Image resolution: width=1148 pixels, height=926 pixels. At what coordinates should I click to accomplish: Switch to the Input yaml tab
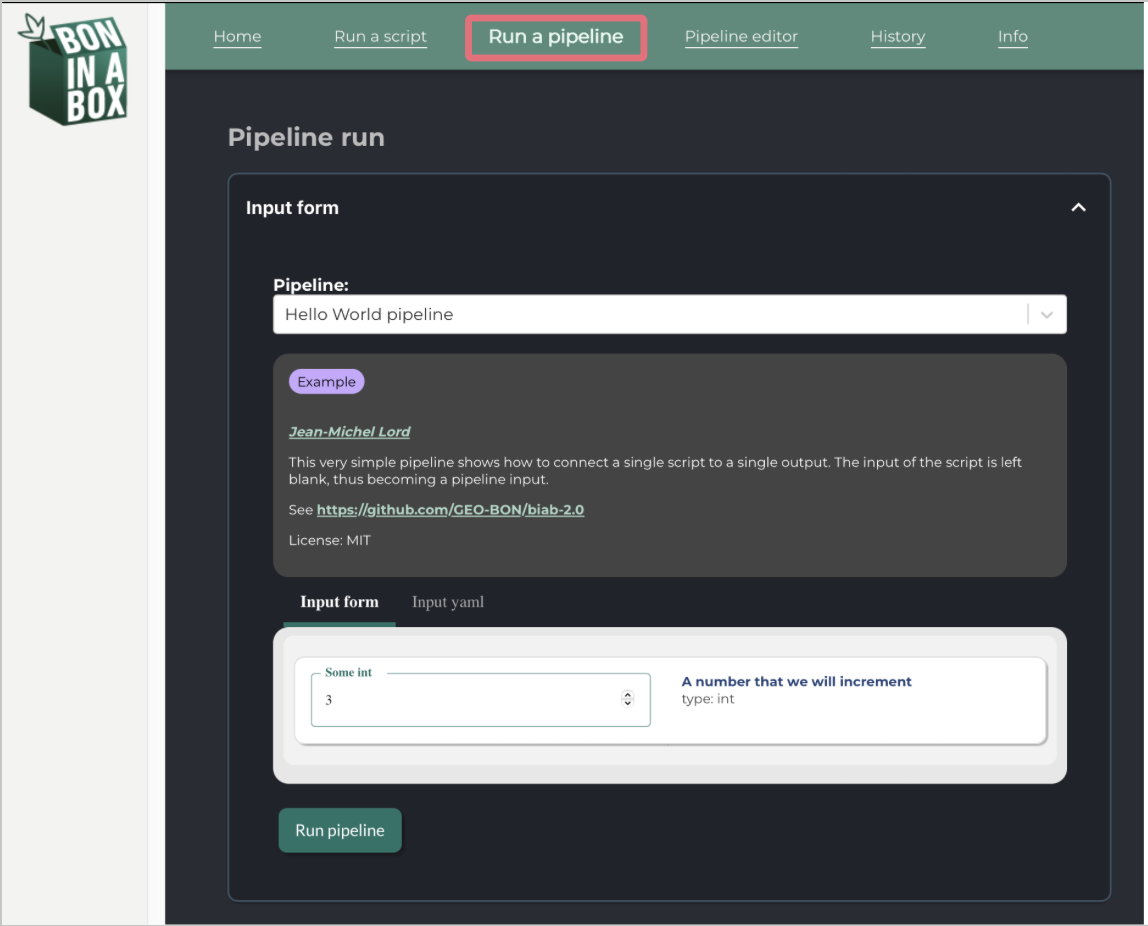coord(447,602)
